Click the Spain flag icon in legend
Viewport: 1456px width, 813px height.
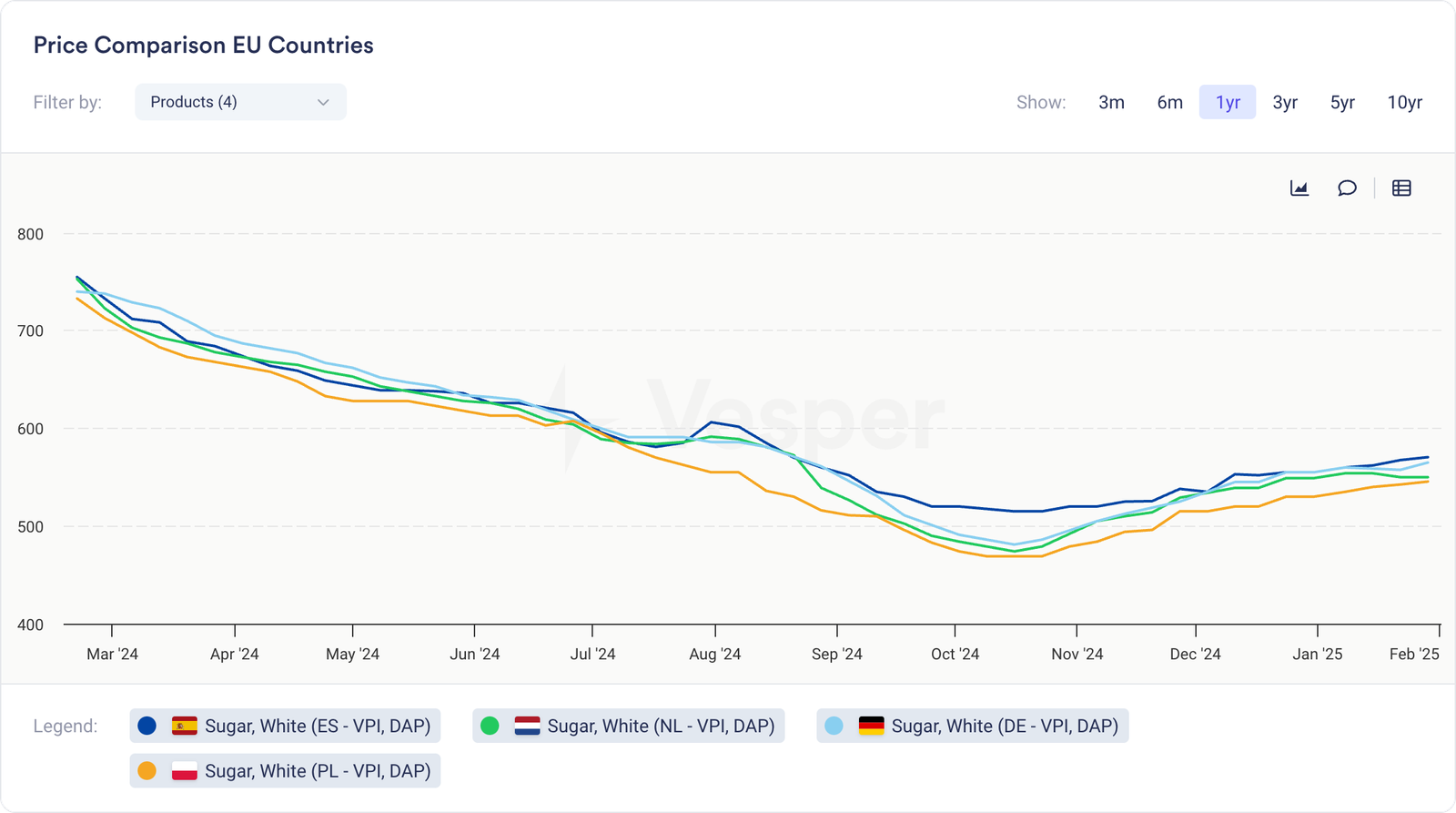pyautogui.click(x=185, y=726)
